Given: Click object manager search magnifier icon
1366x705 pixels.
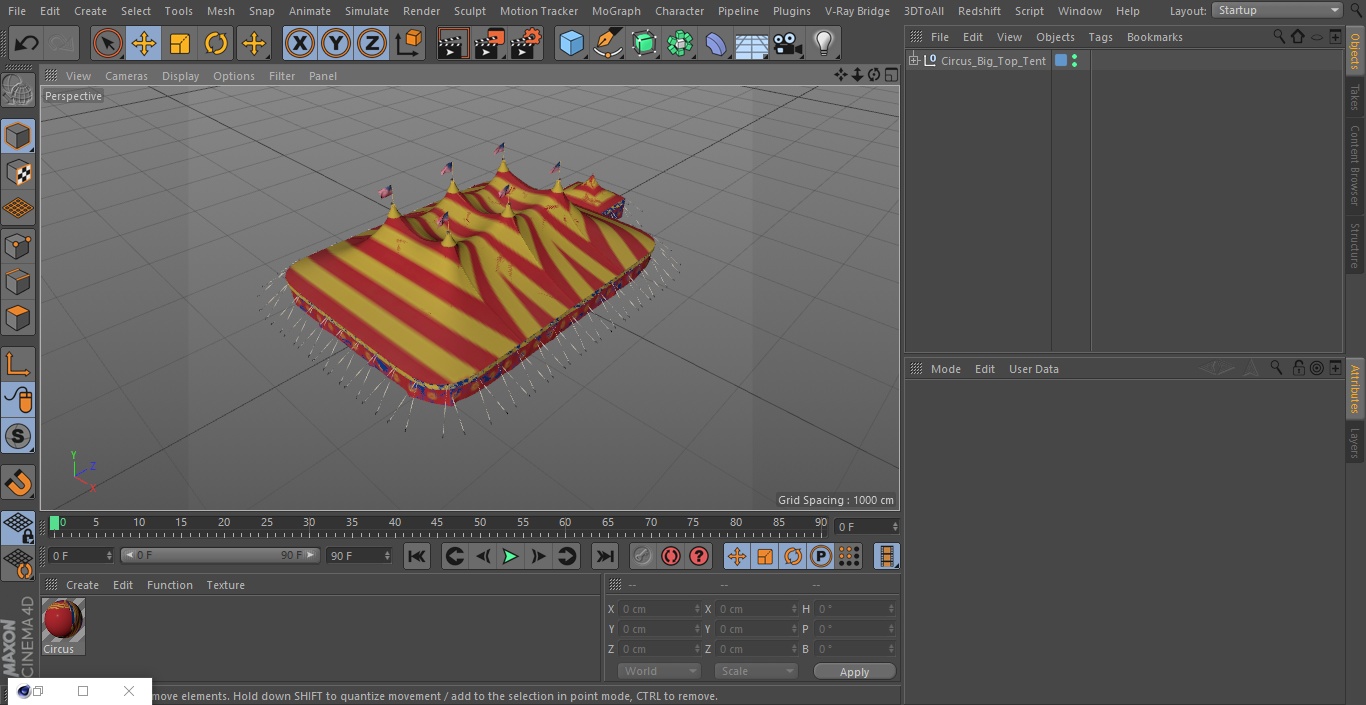Looking at the screenshot, I should pyautogui.click(x=1279, y=36).
